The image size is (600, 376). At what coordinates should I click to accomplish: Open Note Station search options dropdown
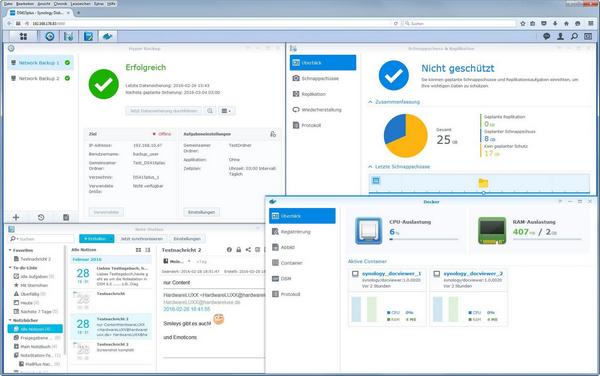pos(14,239)
